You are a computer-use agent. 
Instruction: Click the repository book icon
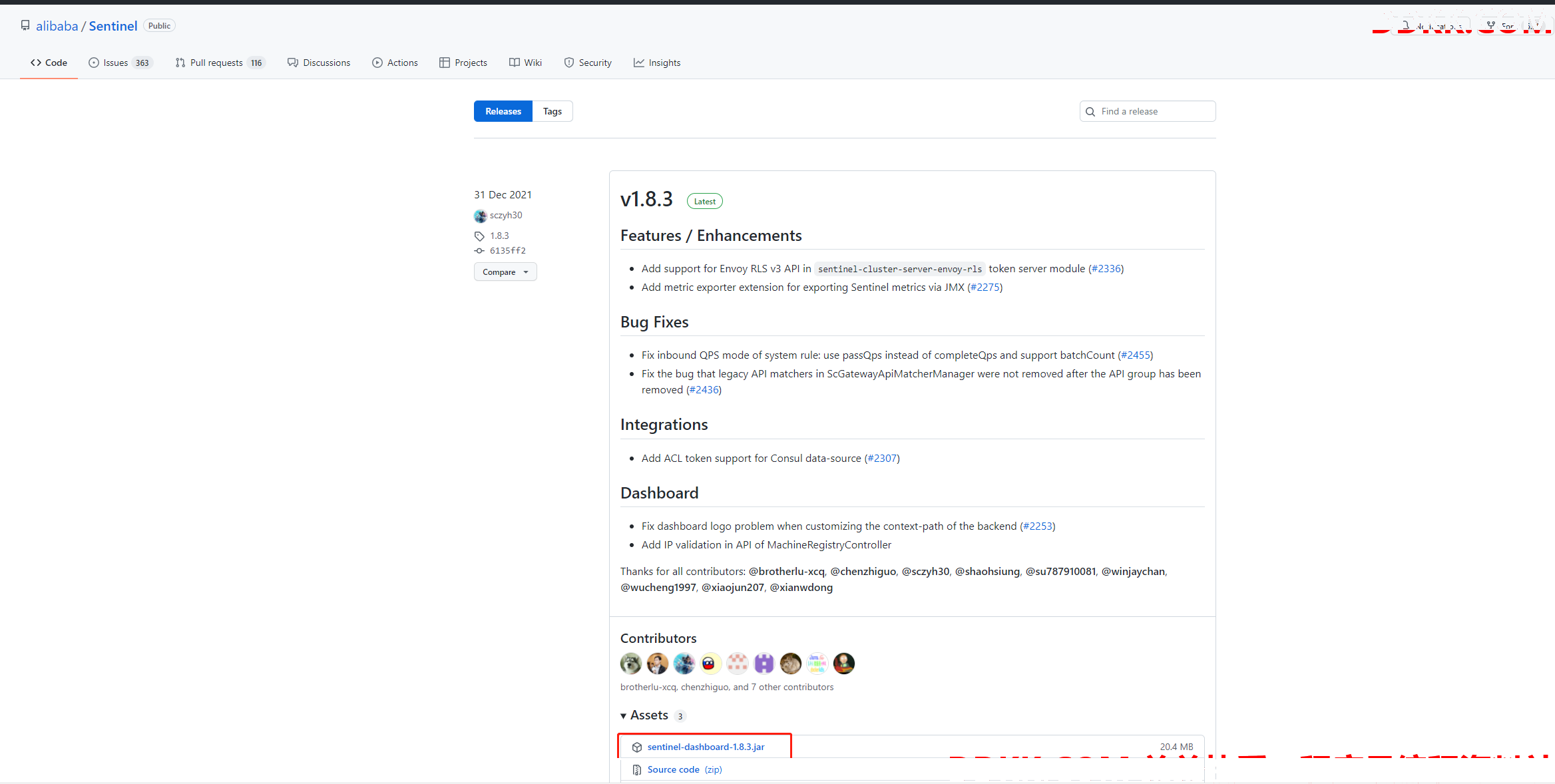(x=25, y=25)
